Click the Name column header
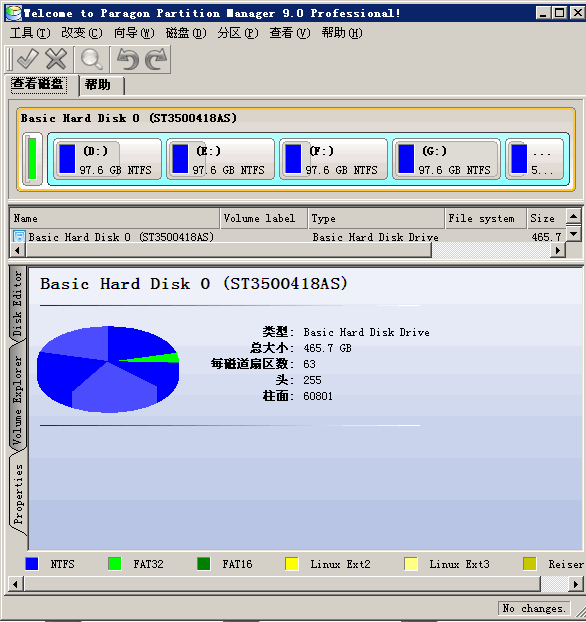Screen dimensions: 586x622 114,219
